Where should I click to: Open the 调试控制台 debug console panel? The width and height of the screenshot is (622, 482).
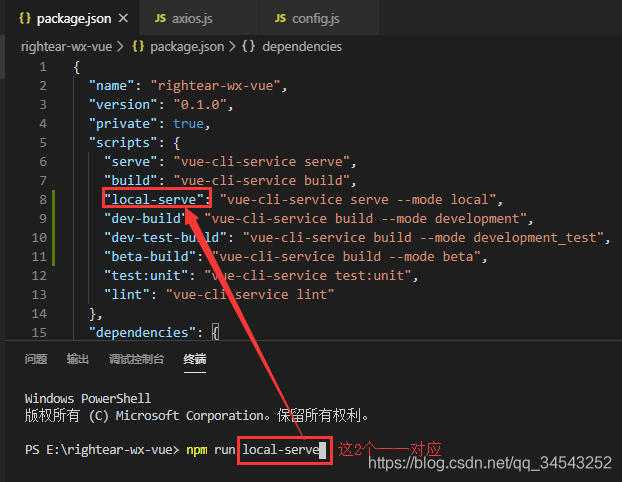pos(136,360)
